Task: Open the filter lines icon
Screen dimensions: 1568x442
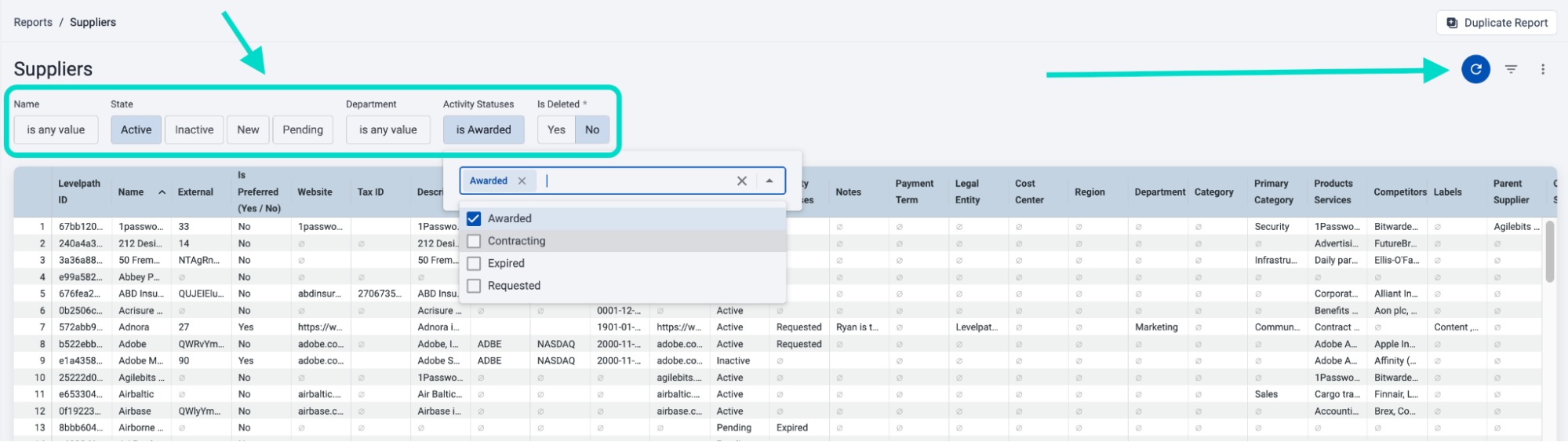Action: (x=1511, y=69)
